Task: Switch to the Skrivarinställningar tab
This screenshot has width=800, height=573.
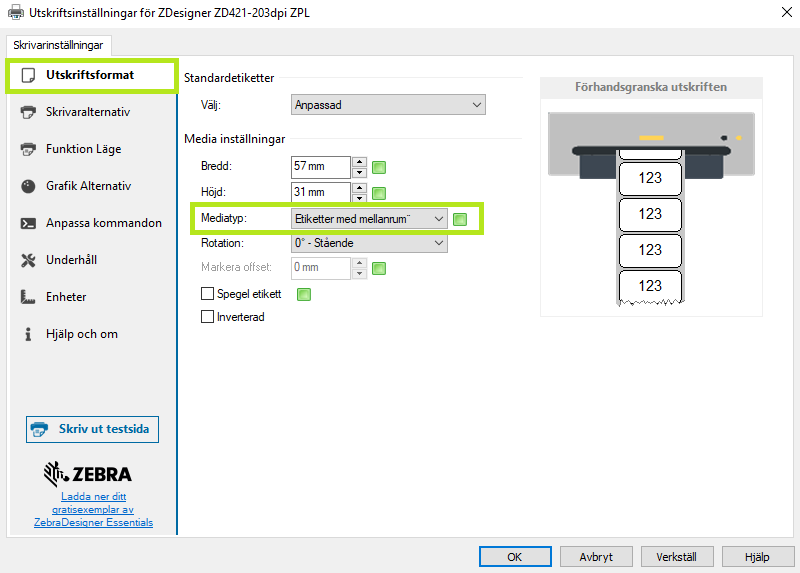Action: tap(58, 45)
